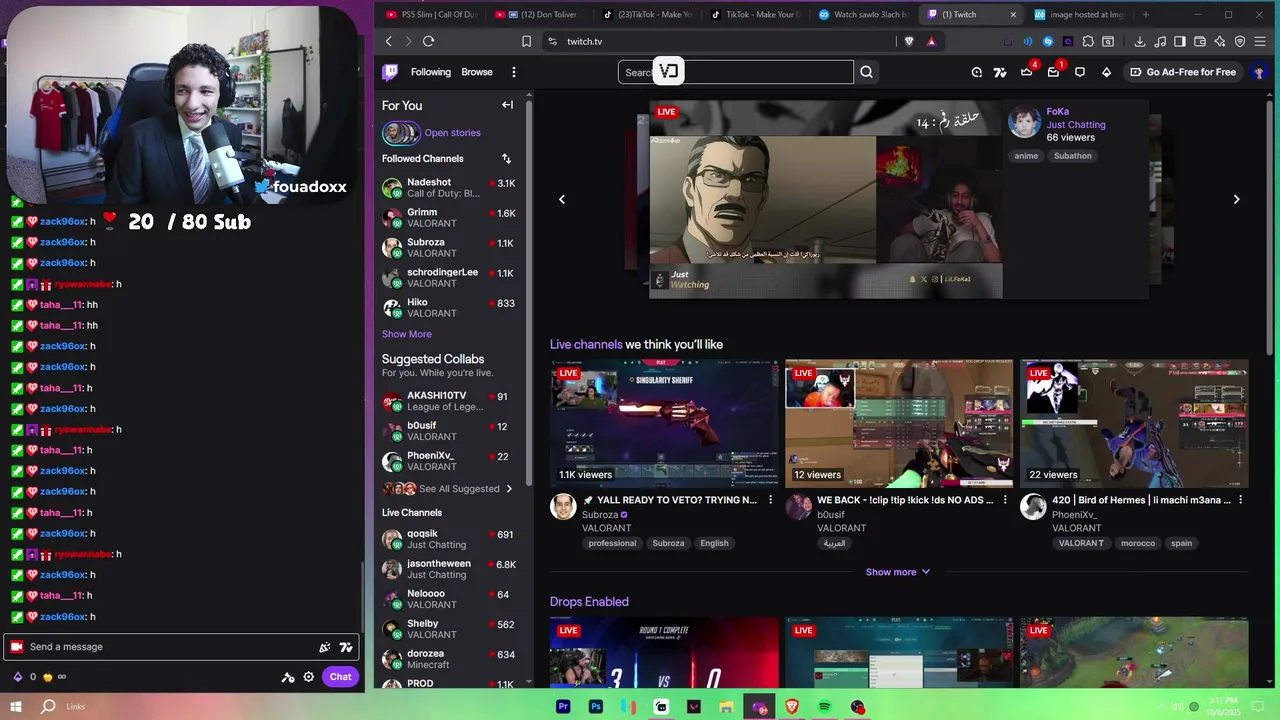Screen dimensions: 1280x720
Task: Open the three-dot menu next to Browse
Action: click(x=513, y=72)
